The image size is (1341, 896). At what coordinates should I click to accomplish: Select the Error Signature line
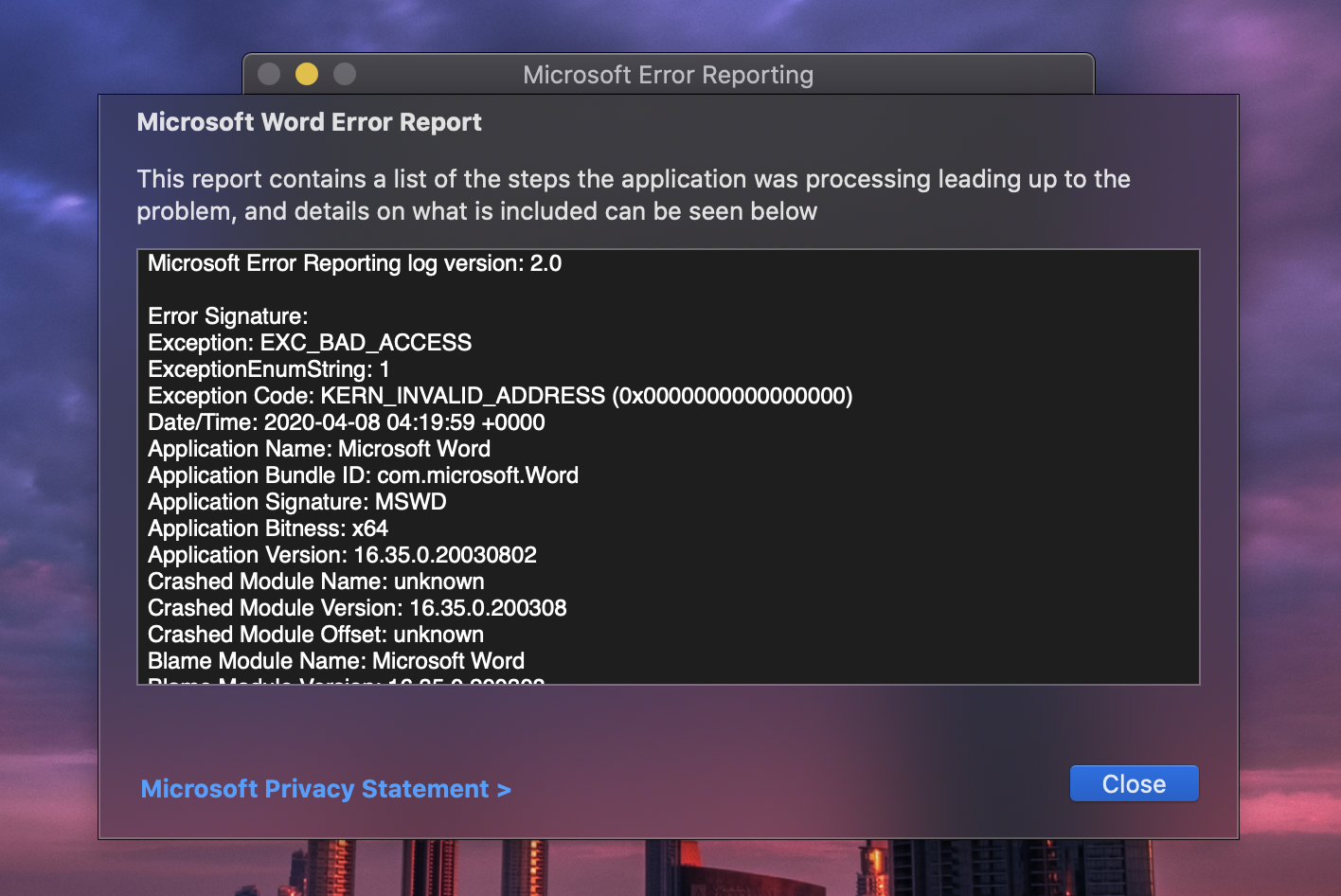click(x=228, y=316)
